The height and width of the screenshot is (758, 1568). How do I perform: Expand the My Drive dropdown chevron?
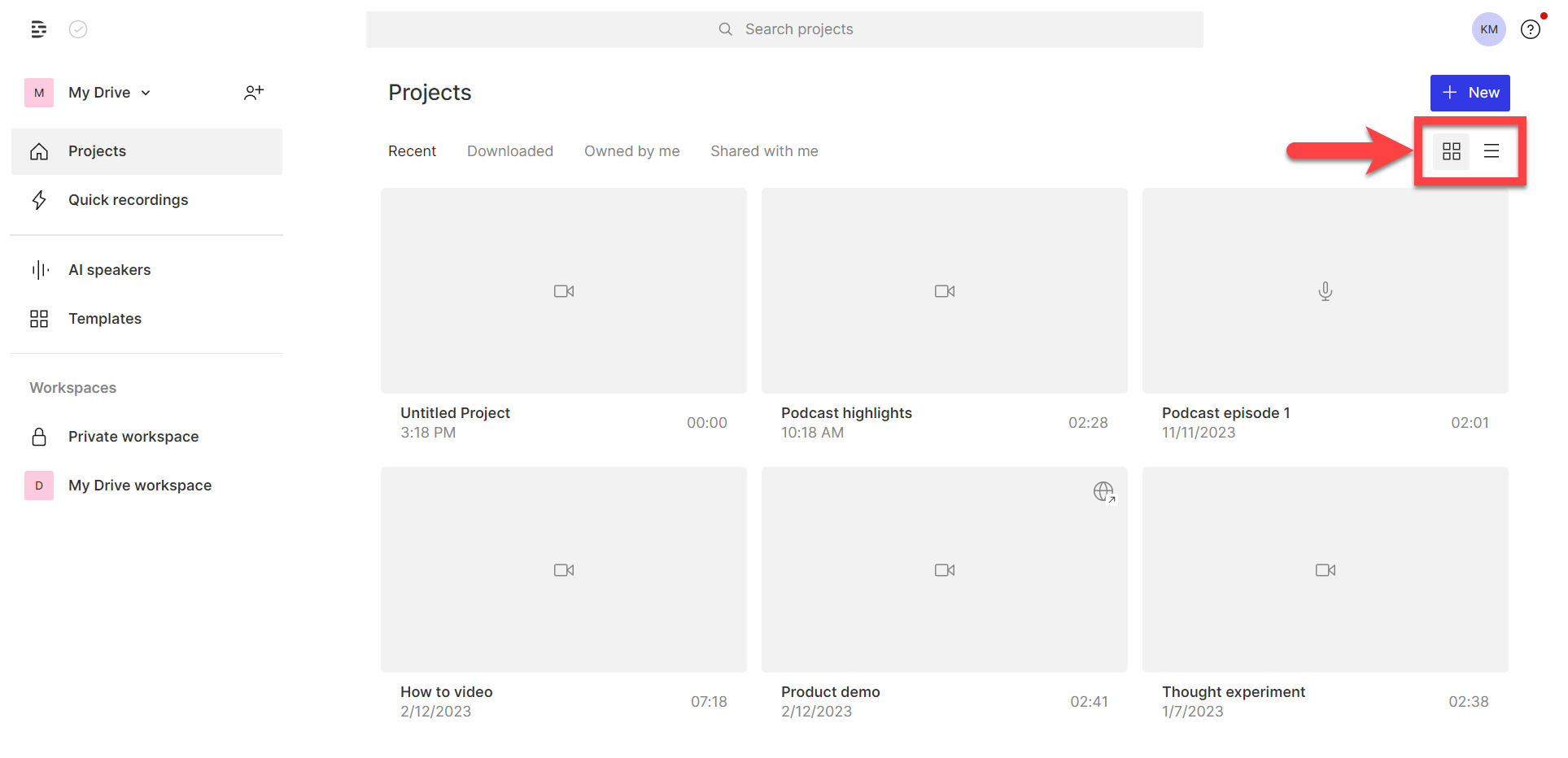click(146, 93)
